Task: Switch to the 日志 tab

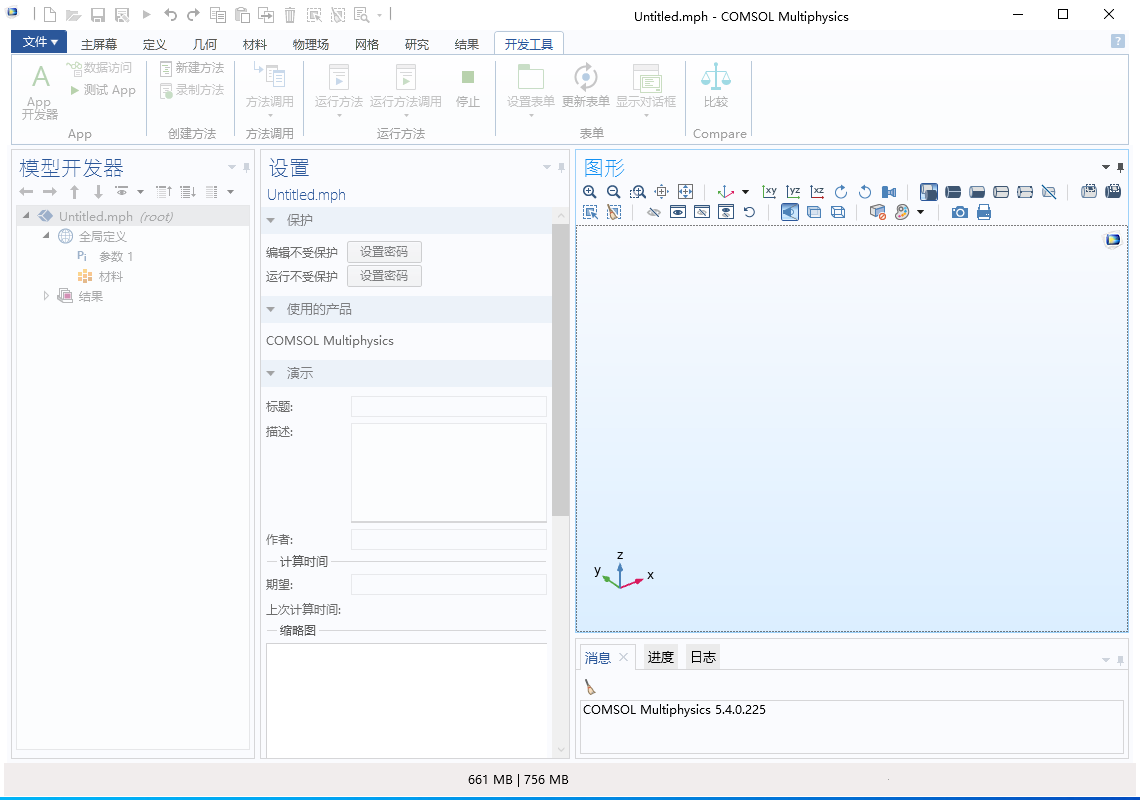Action: [703, 657]
